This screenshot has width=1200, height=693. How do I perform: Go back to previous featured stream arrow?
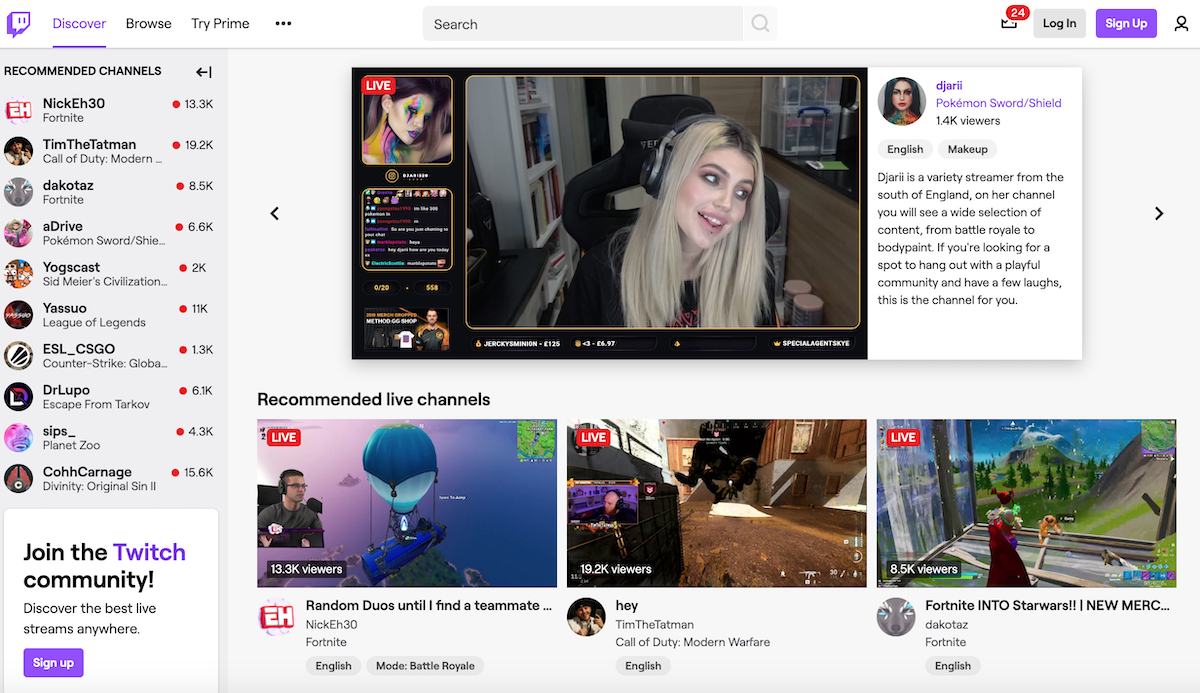274,213
